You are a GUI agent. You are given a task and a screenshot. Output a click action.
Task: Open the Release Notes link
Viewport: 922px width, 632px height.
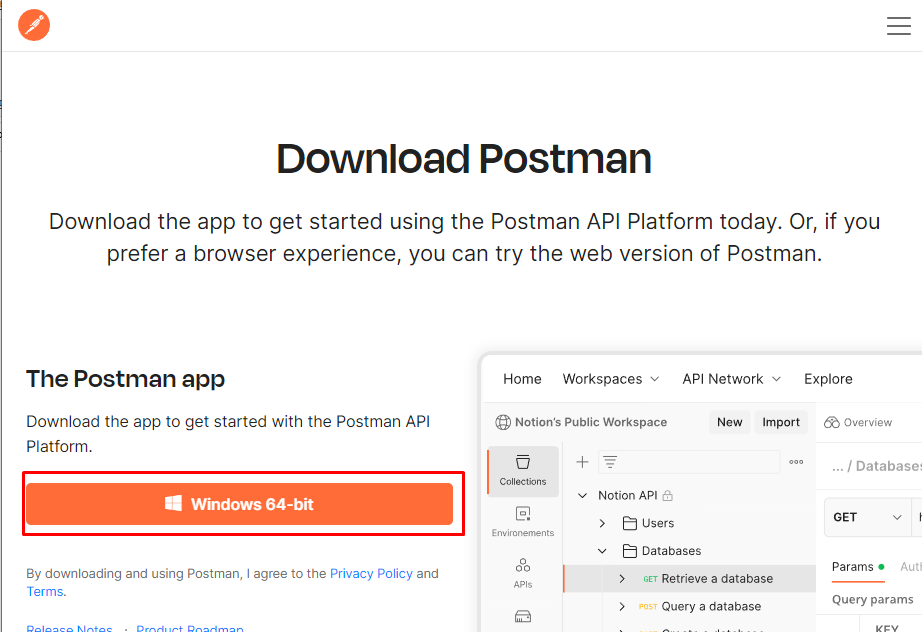(x=69, y=628)
